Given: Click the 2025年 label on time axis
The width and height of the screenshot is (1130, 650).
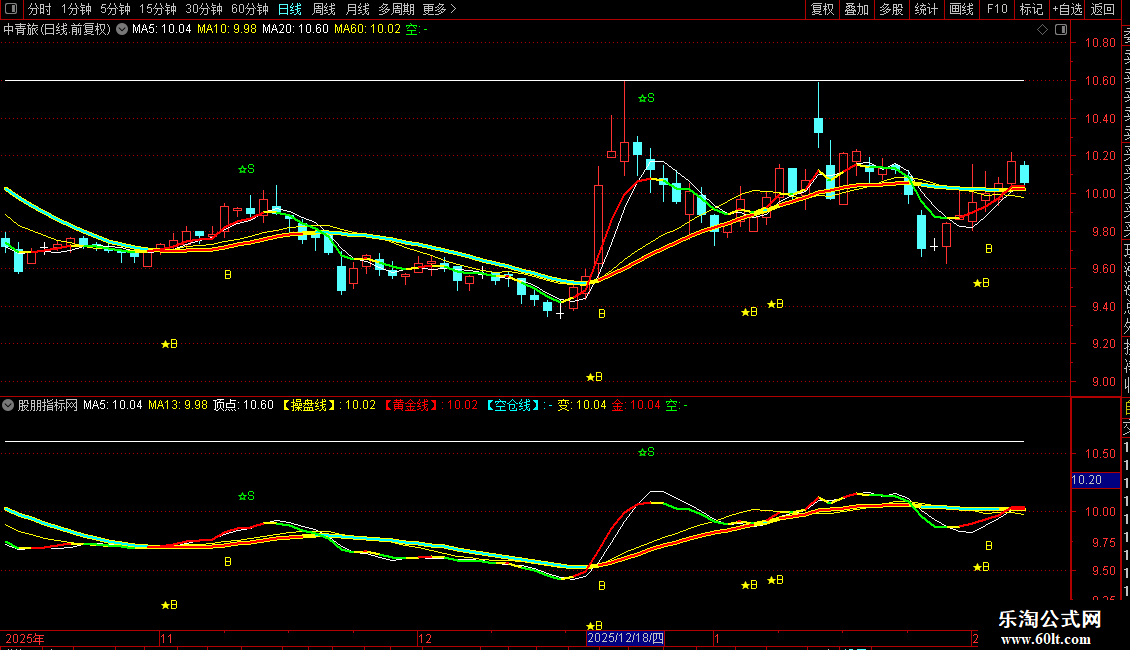Looking at the screenshot, I should point(25,638).
